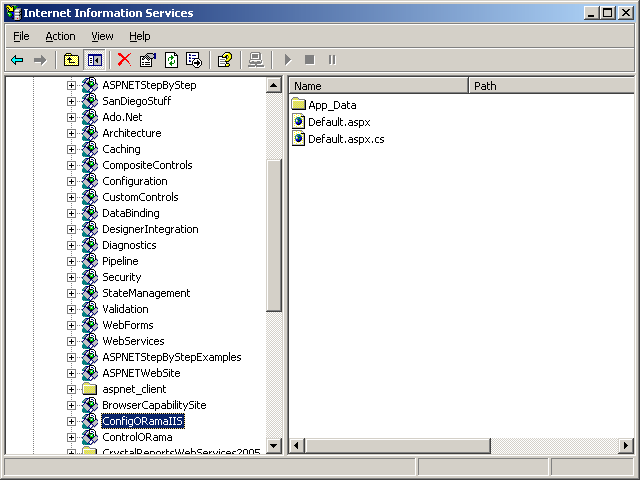Select the ControlORama tree item
This screenshot has height=480, width=640.
coord(137,437)
